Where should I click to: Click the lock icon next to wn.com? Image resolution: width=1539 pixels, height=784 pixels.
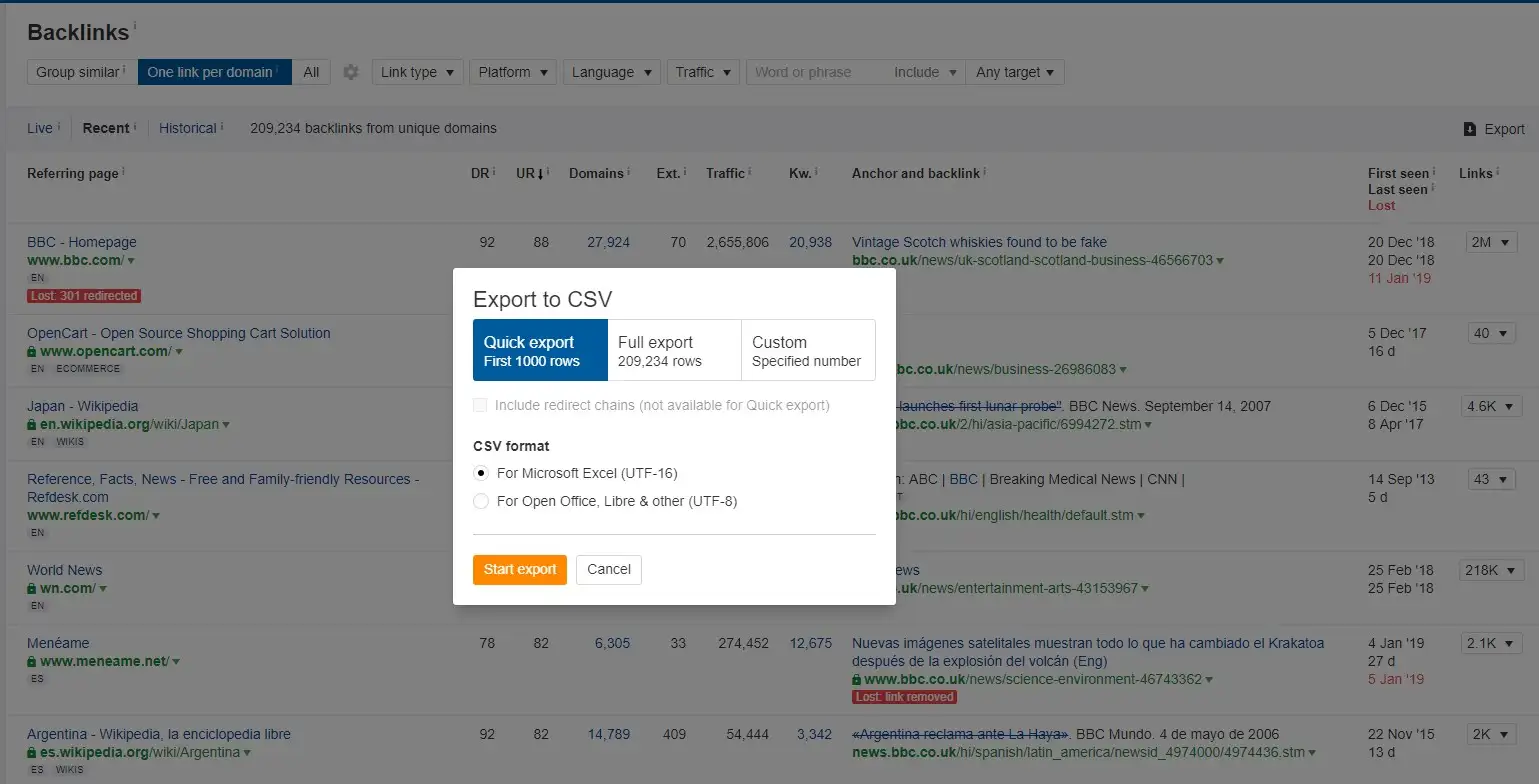pos(32,589)
